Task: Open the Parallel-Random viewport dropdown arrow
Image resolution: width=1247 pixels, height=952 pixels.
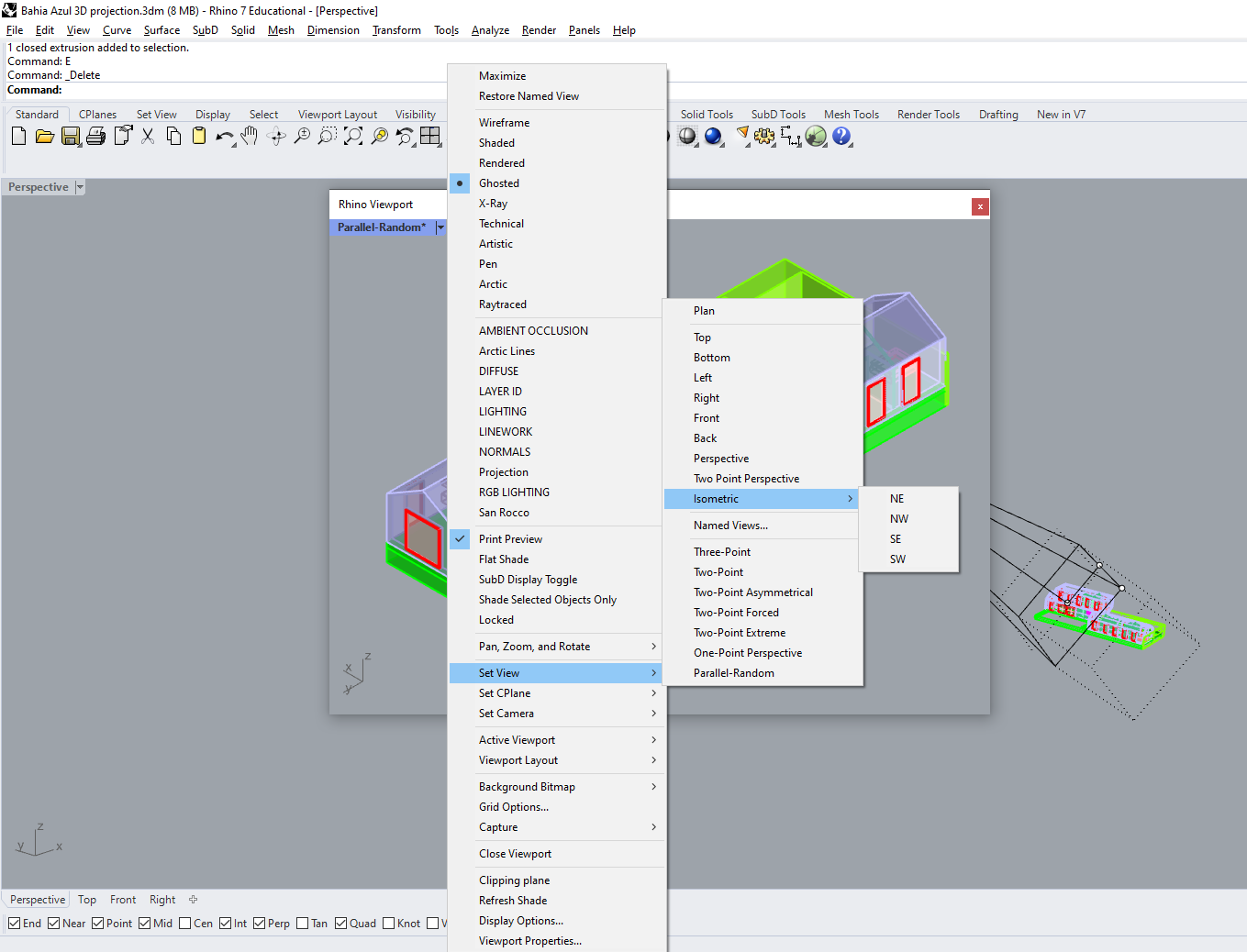Action: 440,227
